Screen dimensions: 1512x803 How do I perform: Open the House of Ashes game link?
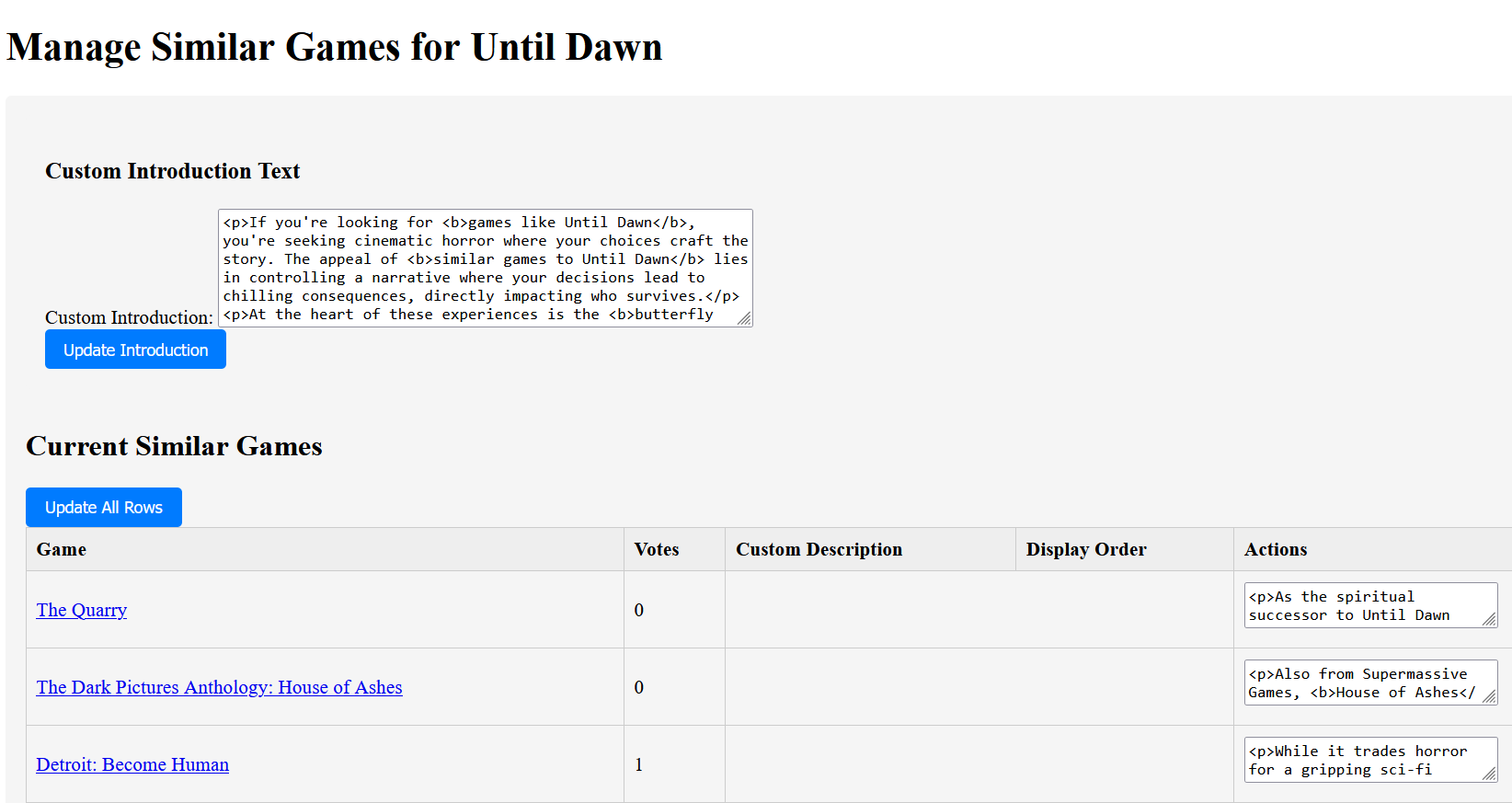tap(219, 687)
